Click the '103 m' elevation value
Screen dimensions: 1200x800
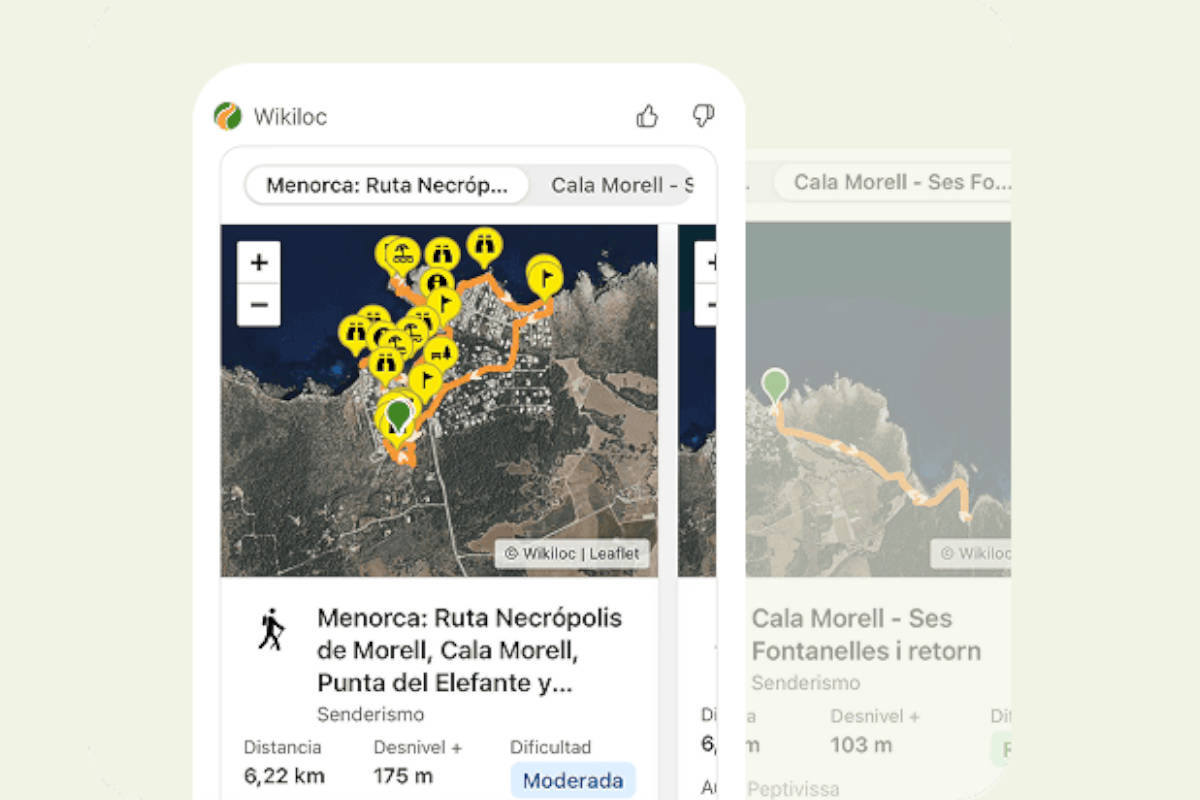tap(861, 745)
